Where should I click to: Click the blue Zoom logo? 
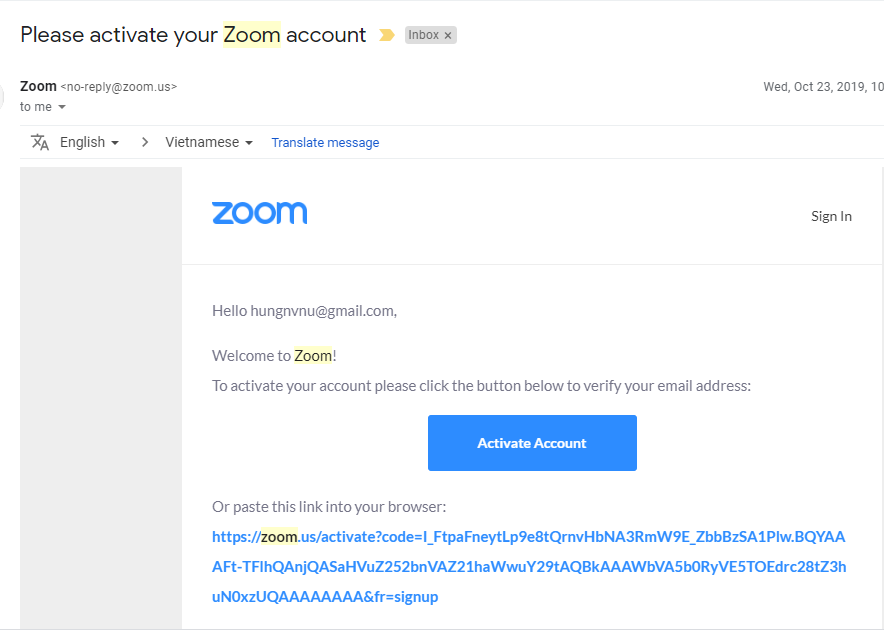tap(259, 213)
